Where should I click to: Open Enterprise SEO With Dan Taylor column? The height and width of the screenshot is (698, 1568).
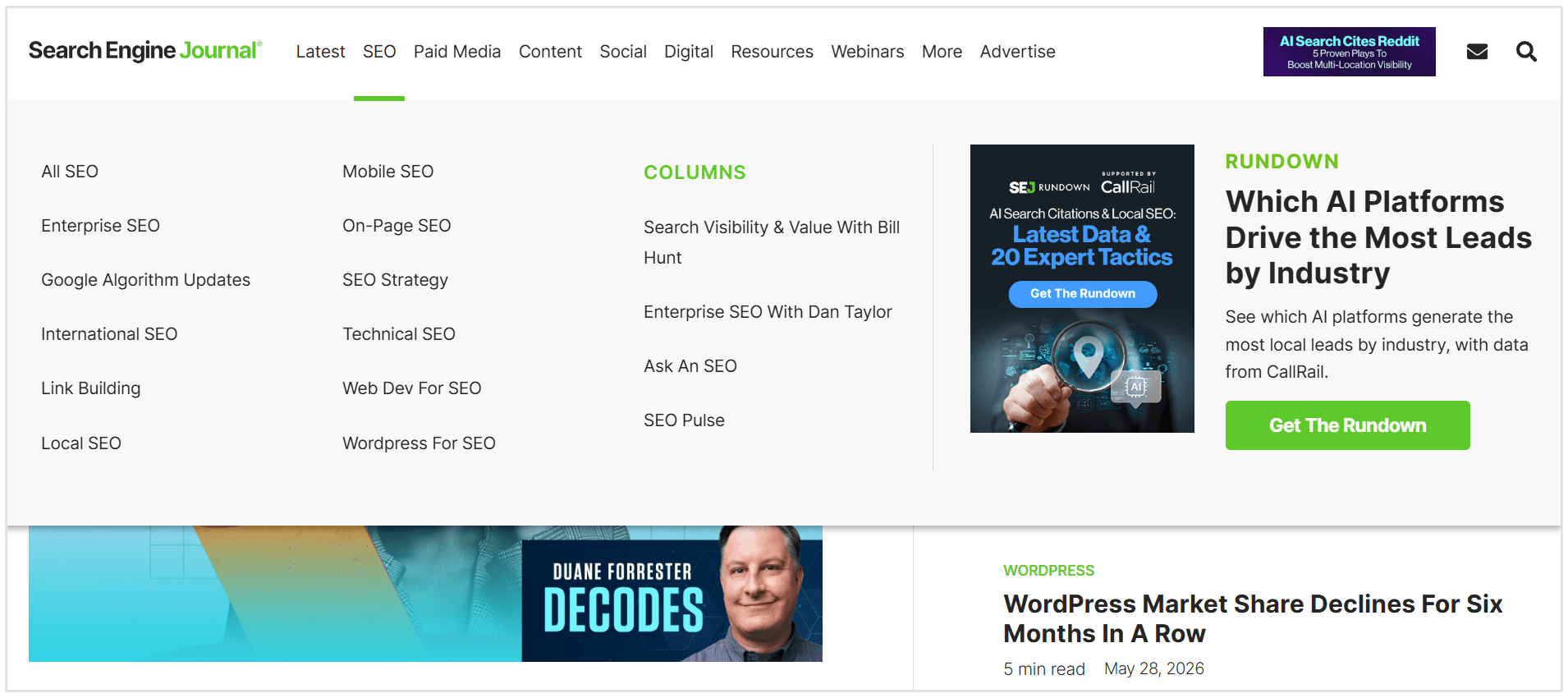(768, 312)
